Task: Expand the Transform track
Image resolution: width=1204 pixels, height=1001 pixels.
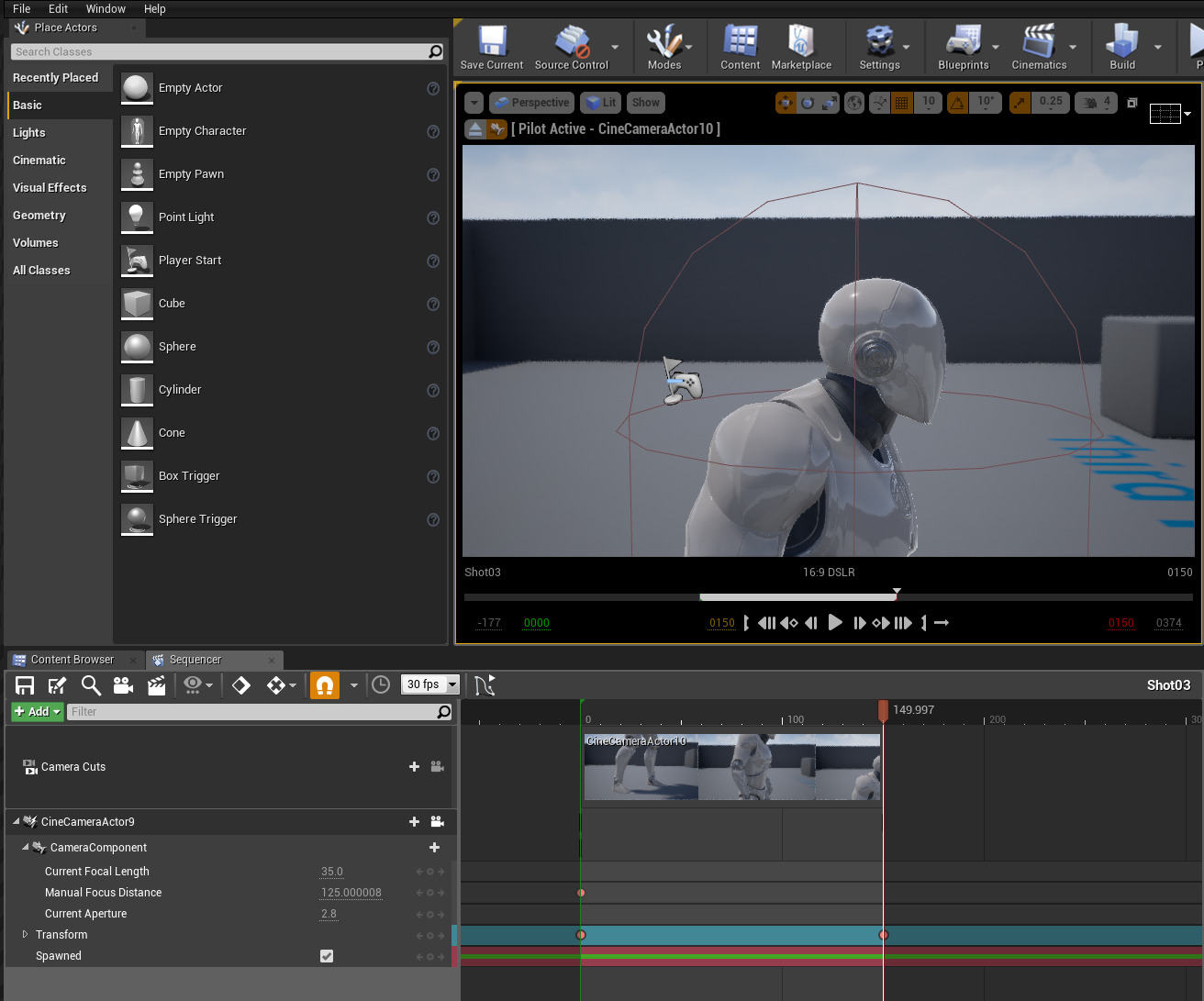Action: [x=25, y=935]
